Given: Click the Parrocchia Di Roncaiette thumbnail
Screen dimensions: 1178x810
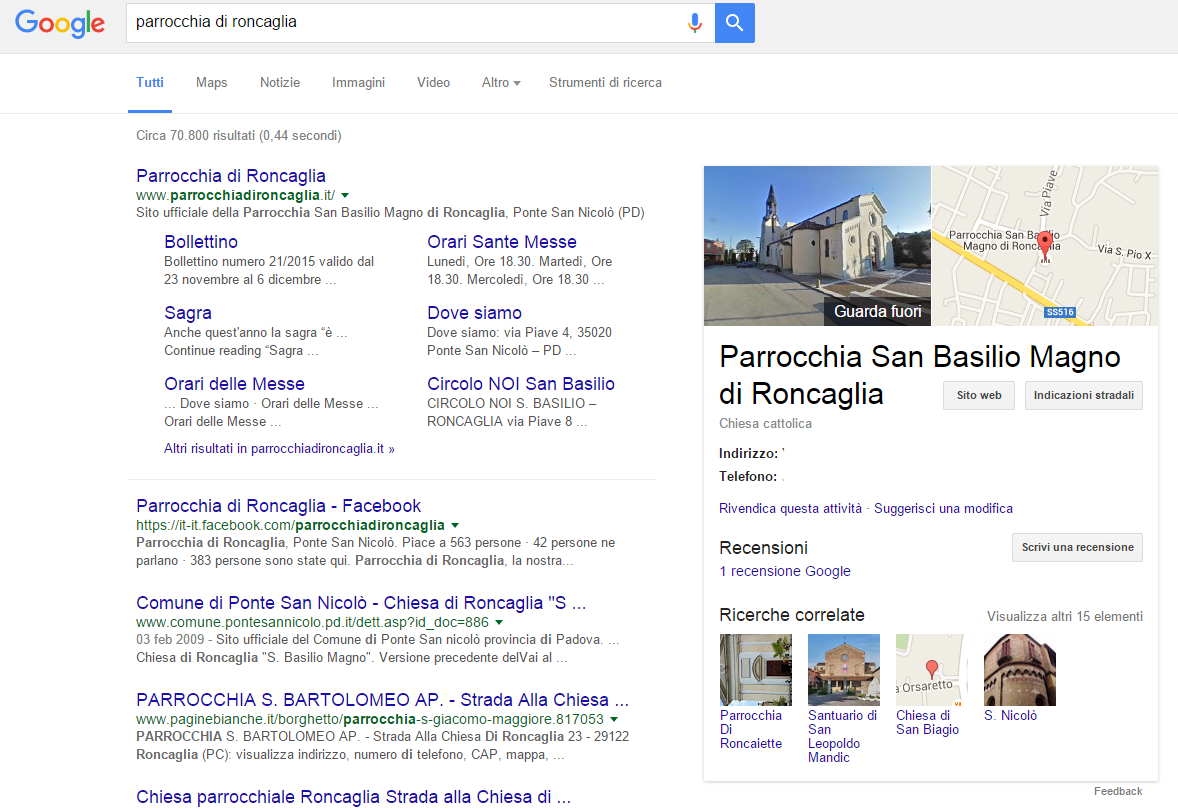Looking at the screenshot, I should (x=756, y=670).
